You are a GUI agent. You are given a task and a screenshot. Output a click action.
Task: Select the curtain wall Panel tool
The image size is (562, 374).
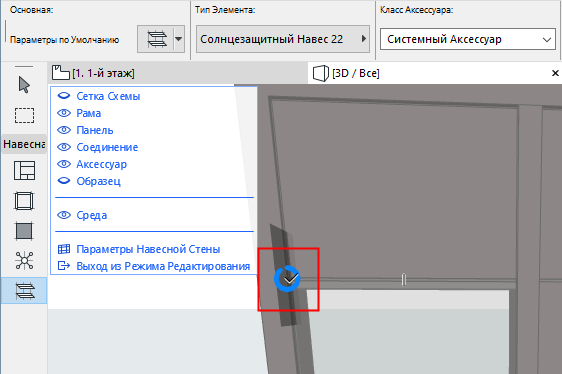(24, 231)
